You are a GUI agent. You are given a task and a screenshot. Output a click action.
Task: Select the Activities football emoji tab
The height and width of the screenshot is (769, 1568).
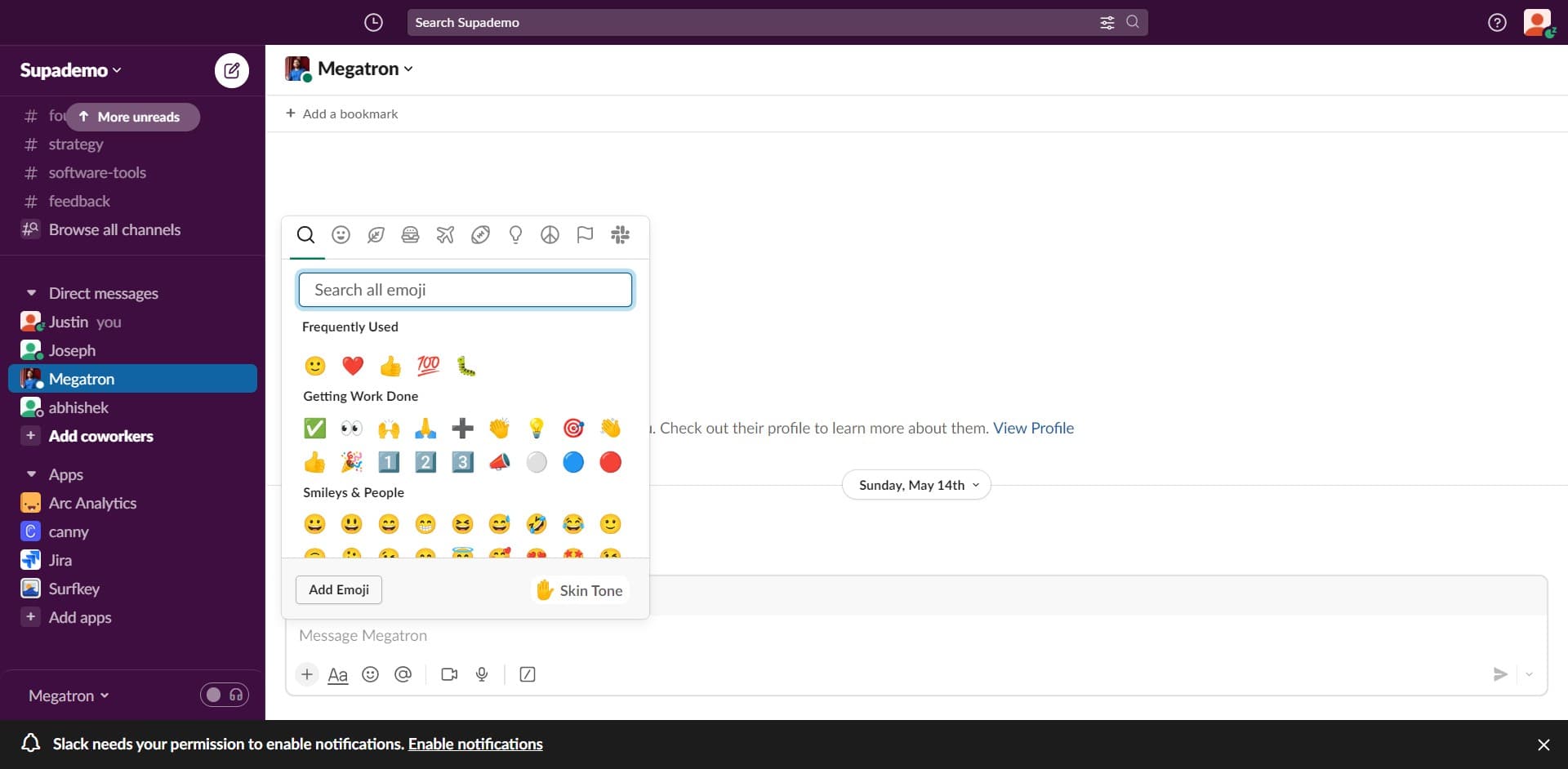480,235
